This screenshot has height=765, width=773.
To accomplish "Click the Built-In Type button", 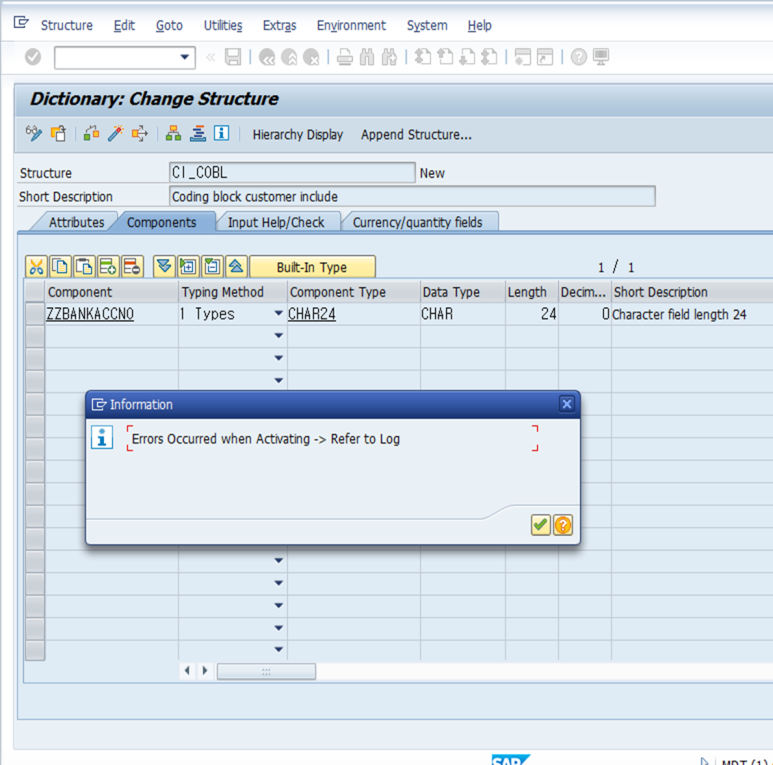I will (x=312, y=267).
